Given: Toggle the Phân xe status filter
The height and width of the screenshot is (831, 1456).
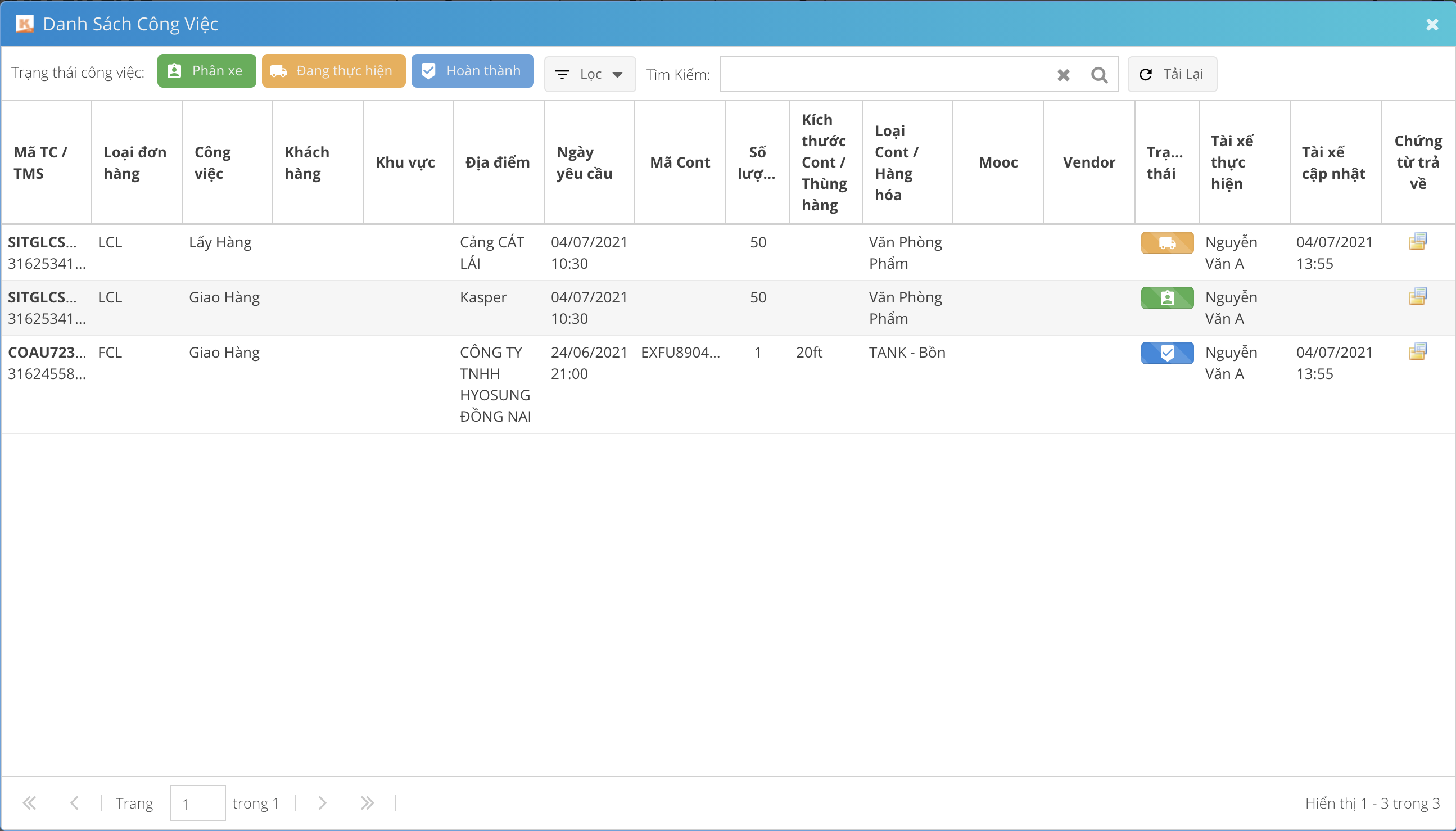Looking at the screenshot, I should [206, 71].
